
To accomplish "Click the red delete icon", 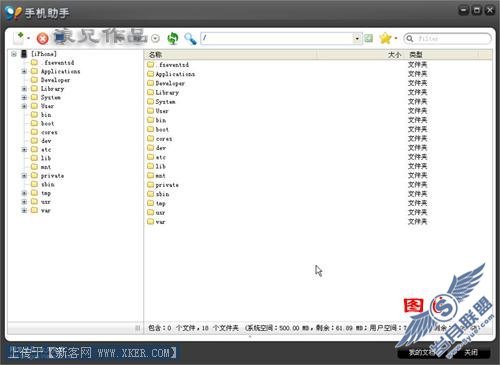I will pyautogui.click(x=42, y=39).
